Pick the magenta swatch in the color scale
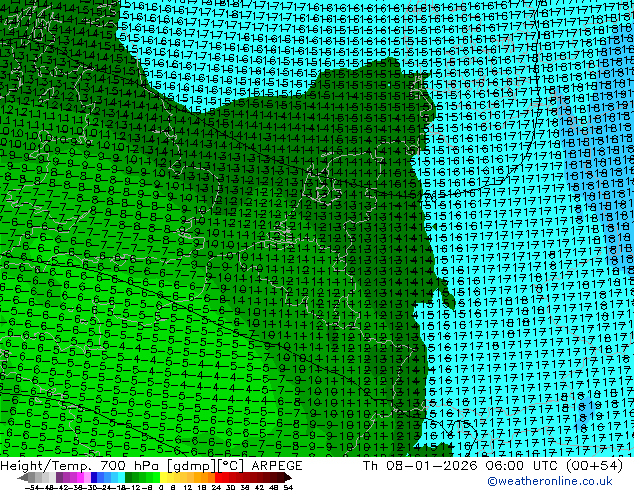This screenshot has height=490, width=634. click(x=80, y=477)
